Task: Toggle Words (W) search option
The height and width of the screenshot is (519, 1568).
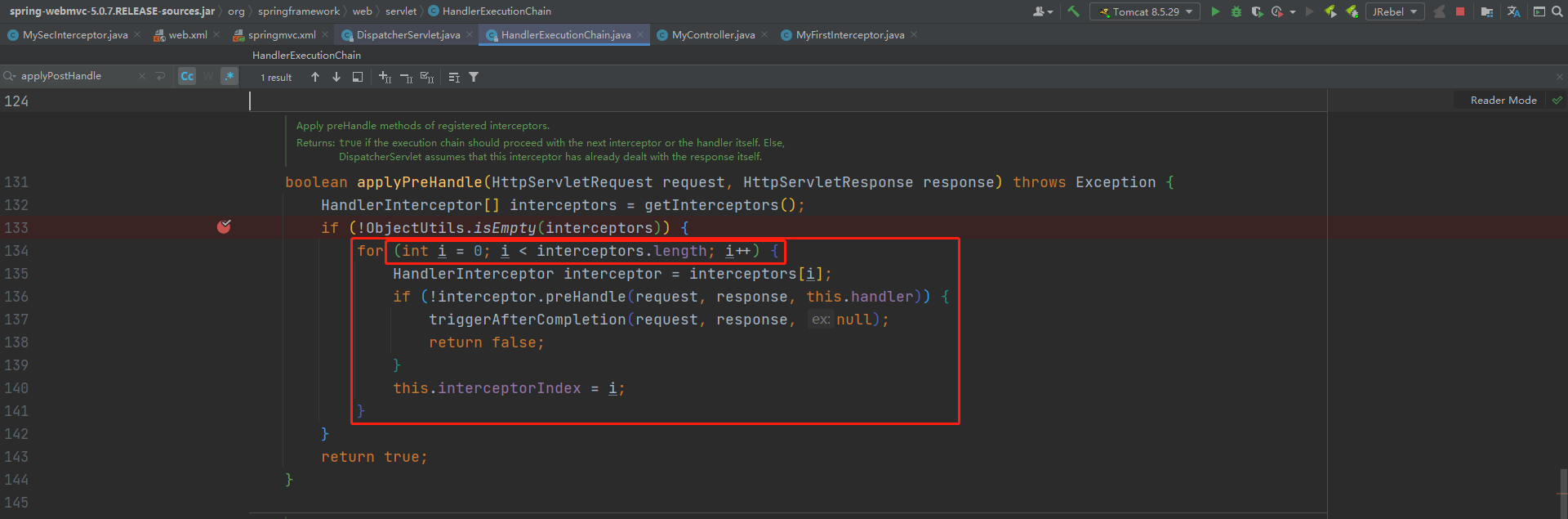Action: pyautogui.click(x=208, y=76)
